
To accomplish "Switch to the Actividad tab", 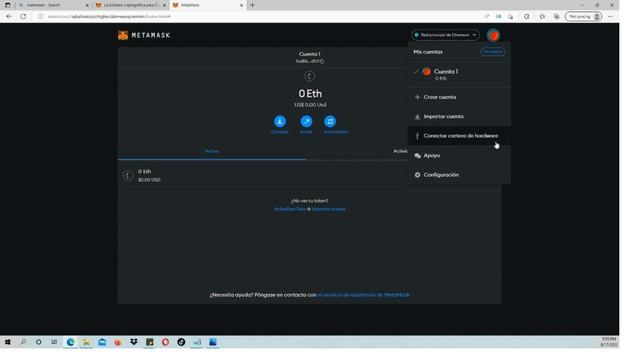I will (x=400, y=151).
